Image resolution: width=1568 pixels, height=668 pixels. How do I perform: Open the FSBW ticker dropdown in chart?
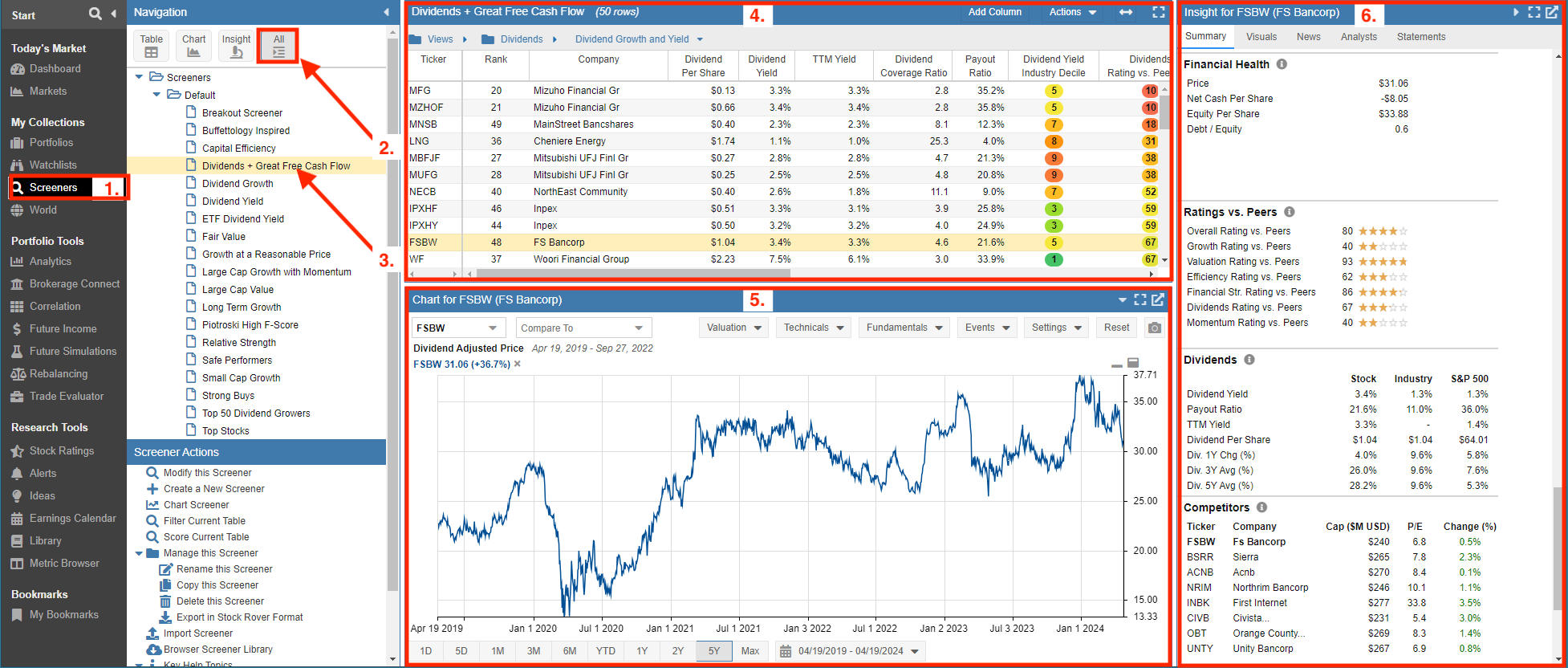(x=458, y=328)
